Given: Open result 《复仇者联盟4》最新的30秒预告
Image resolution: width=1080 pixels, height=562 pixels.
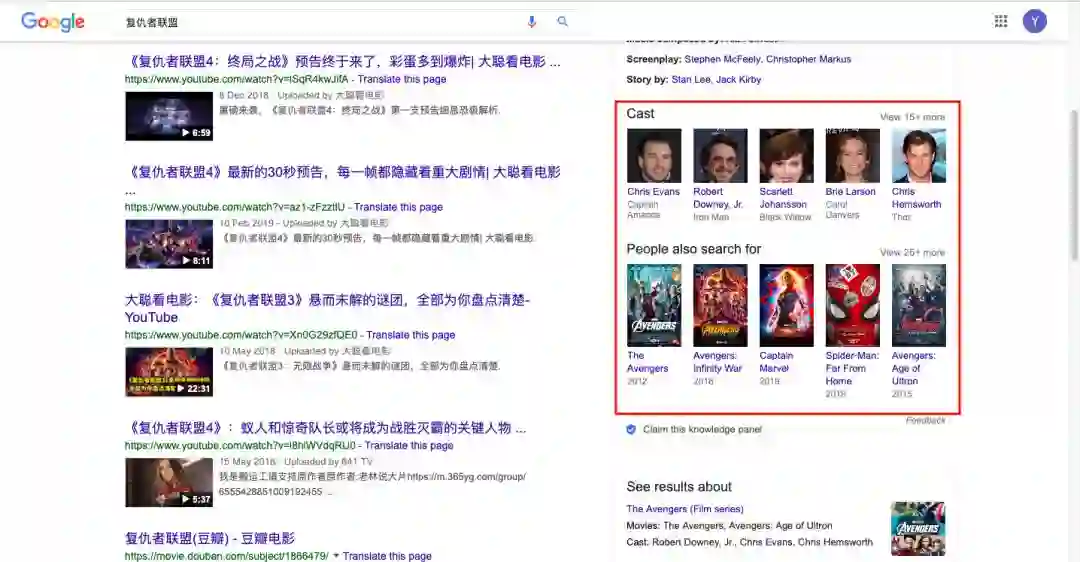Looking at the screenshot, I should coord(343,172).
